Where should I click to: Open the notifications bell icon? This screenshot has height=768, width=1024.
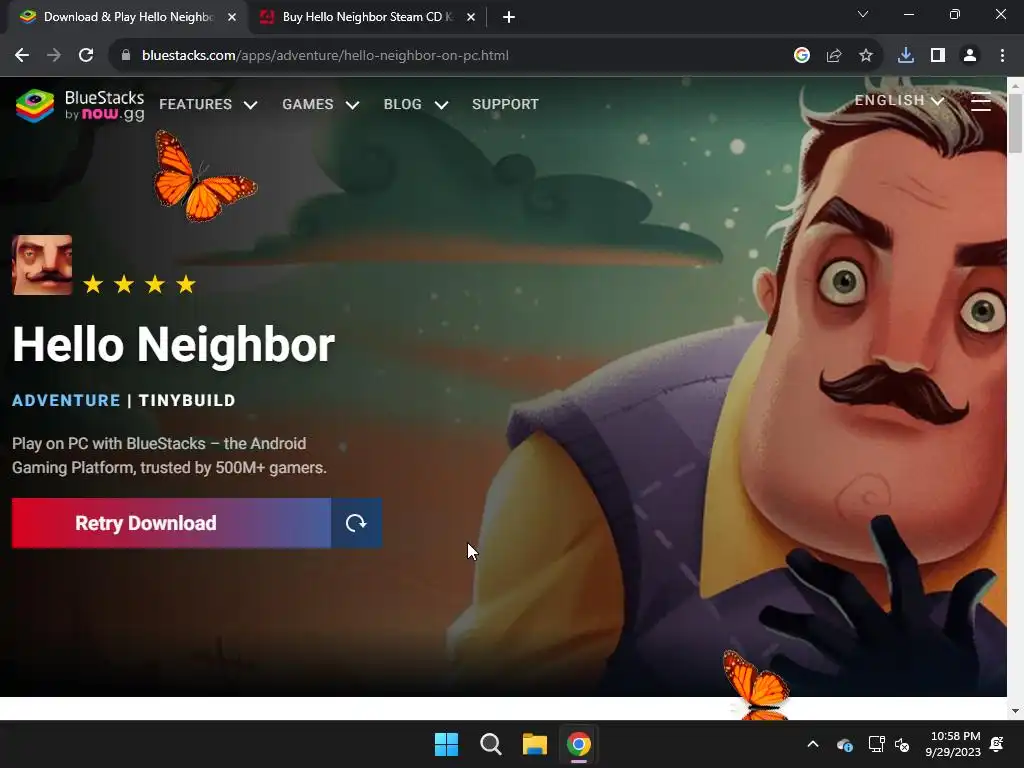click(x=997, y=744)
